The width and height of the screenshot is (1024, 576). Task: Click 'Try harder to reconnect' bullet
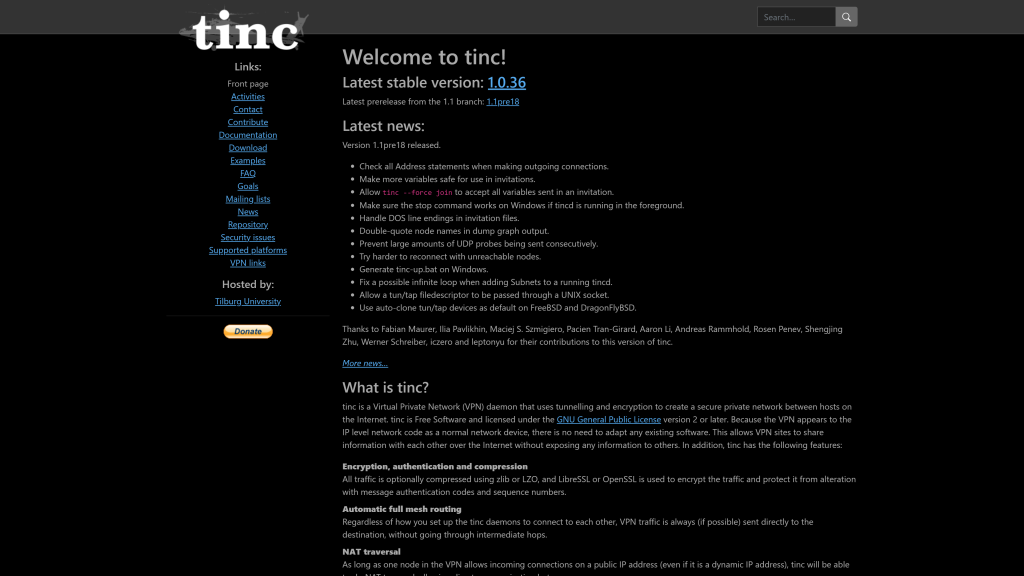[450, 257]
